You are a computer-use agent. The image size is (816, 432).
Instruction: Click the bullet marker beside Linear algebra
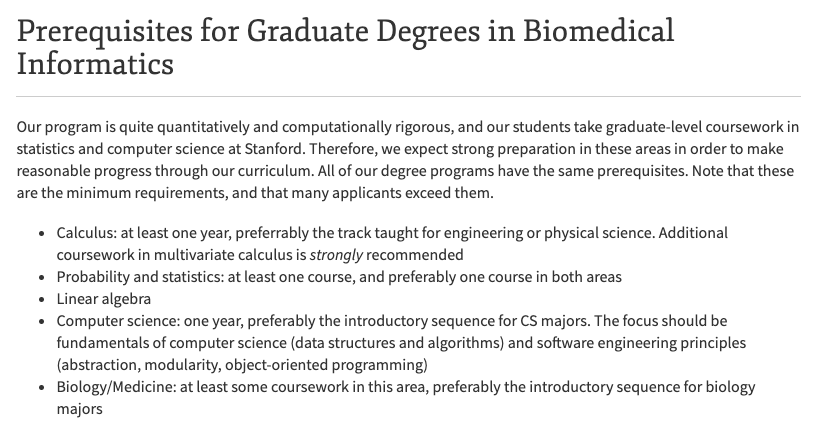click(40, 299)
